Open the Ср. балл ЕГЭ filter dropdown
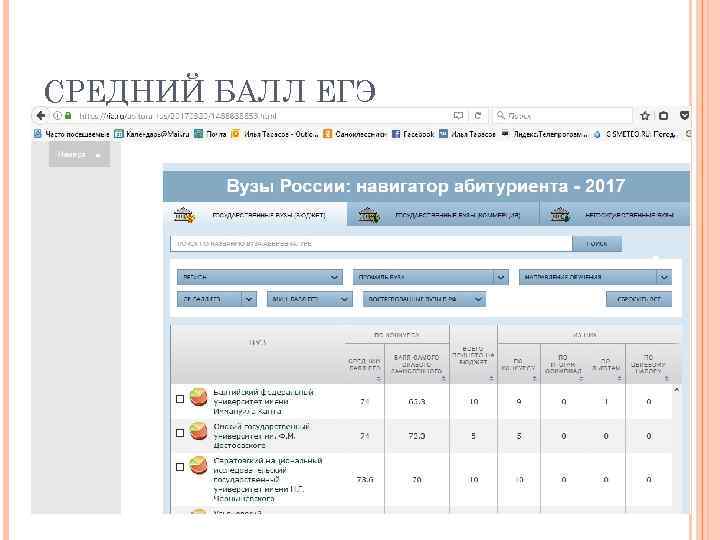Screen dimensions: 720x540 point(216,299)
